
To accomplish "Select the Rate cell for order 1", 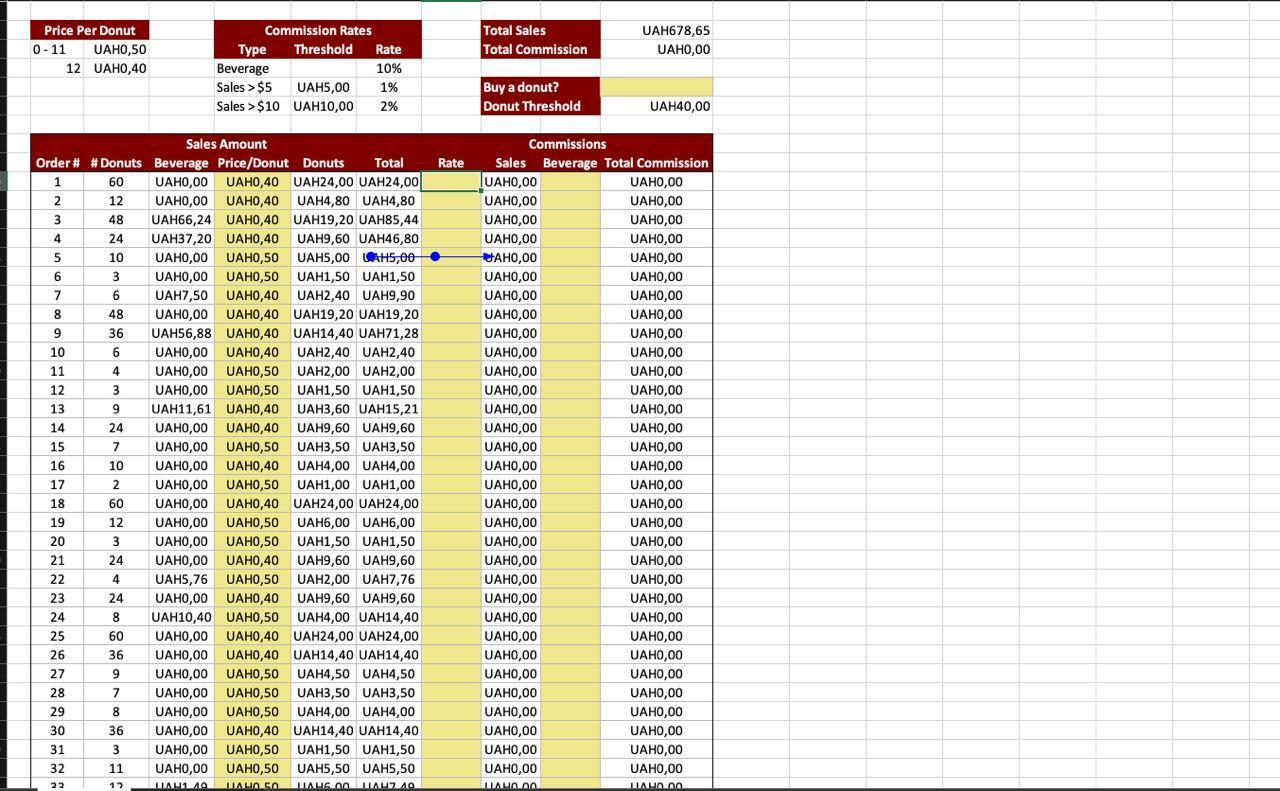I will (x=451, y=182).
